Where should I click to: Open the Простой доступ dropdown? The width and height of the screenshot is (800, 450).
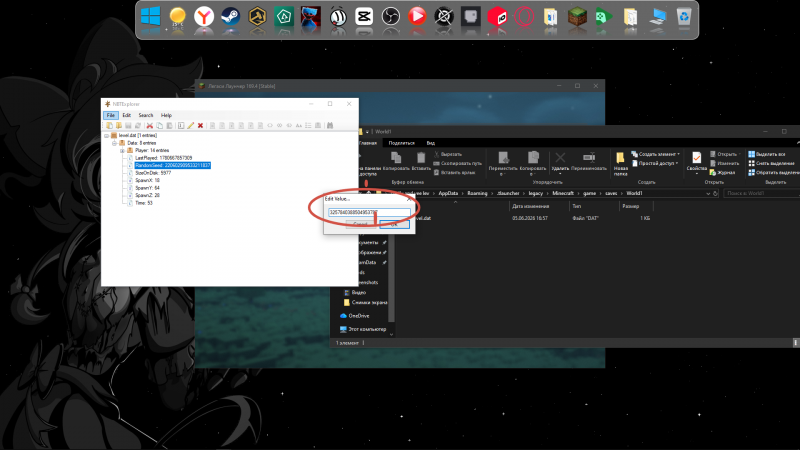tap(656, 163)
